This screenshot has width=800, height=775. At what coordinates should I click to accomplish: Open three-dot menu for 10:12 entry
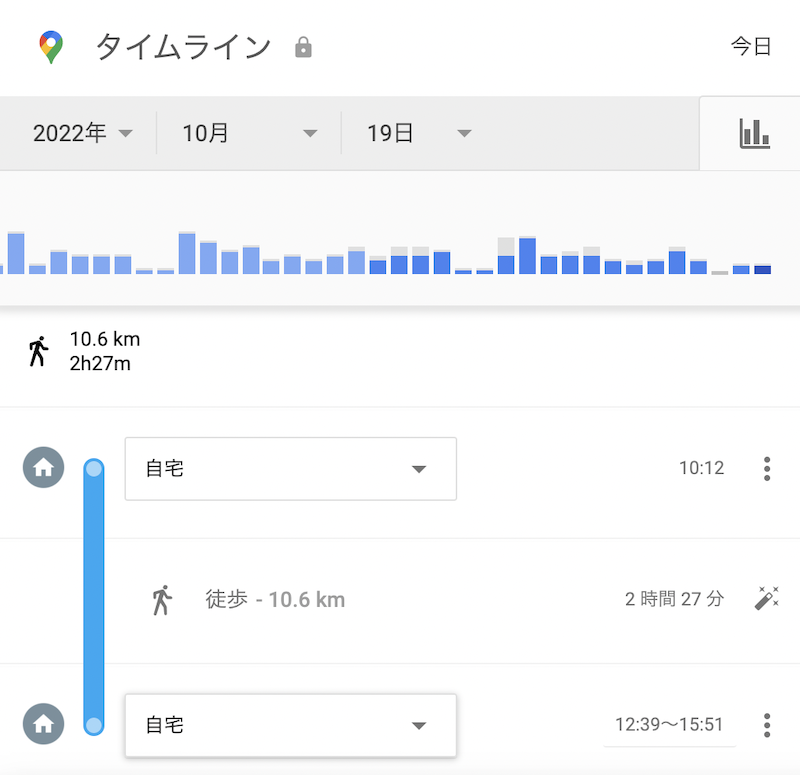point(767,468)
